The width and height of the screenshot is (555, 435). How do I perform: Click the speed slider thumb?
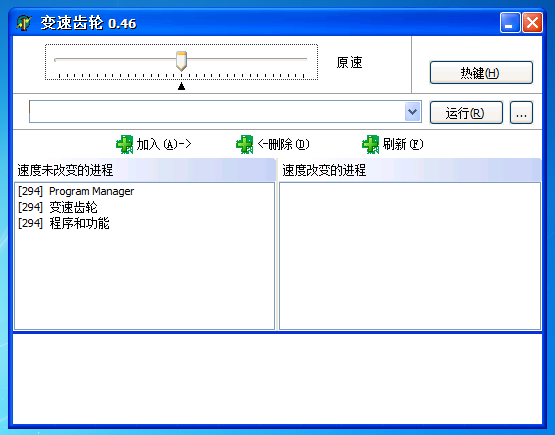click(181, 61)
